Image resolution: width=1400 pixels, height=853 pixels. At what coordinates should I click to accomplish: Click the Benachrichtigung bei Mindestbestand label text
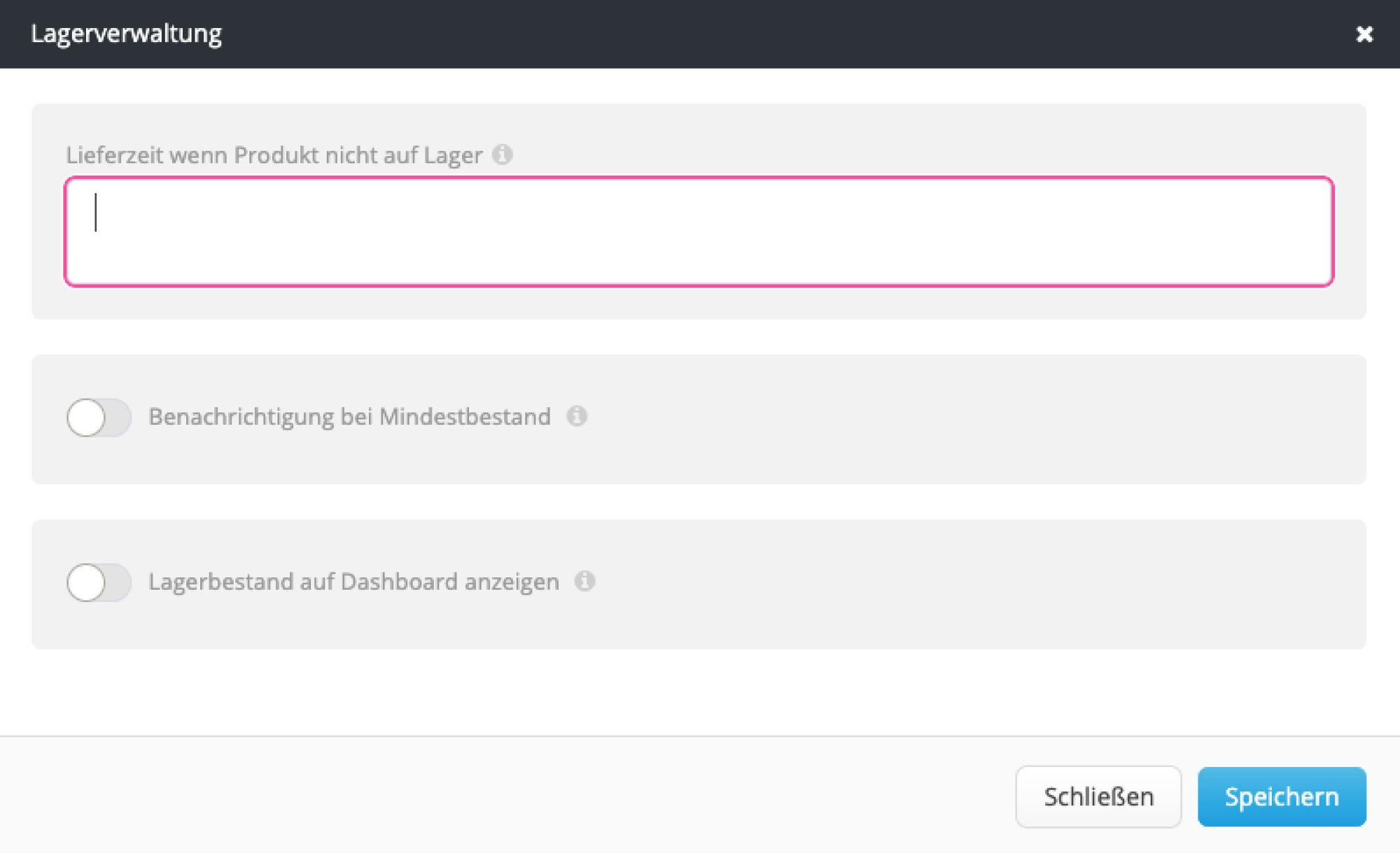[349, 417]
